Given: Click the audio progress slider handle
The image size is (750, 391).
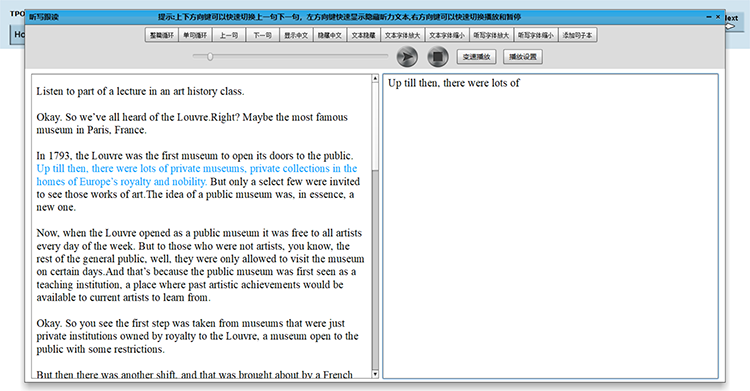Looking at the screenshot, I should pyautogui.click(x=210, y=56).
